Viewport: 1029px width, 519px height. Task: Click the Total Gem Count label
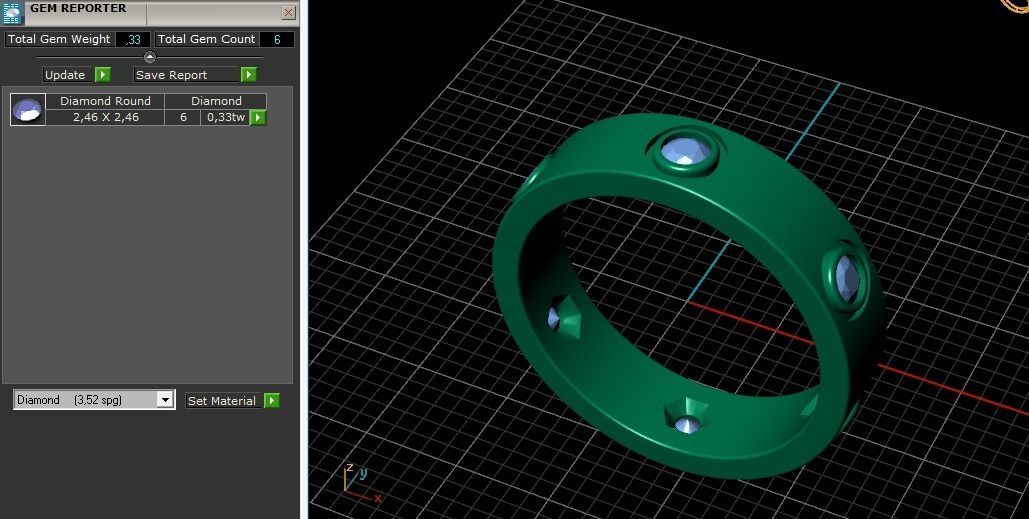[206, 39]
